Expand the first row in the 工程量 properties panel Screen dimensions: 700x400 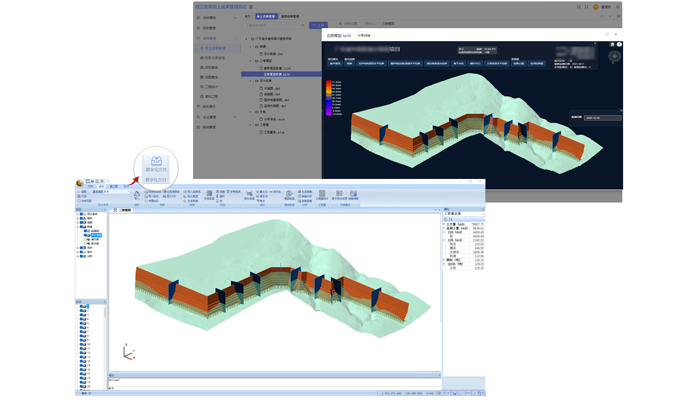445,223
